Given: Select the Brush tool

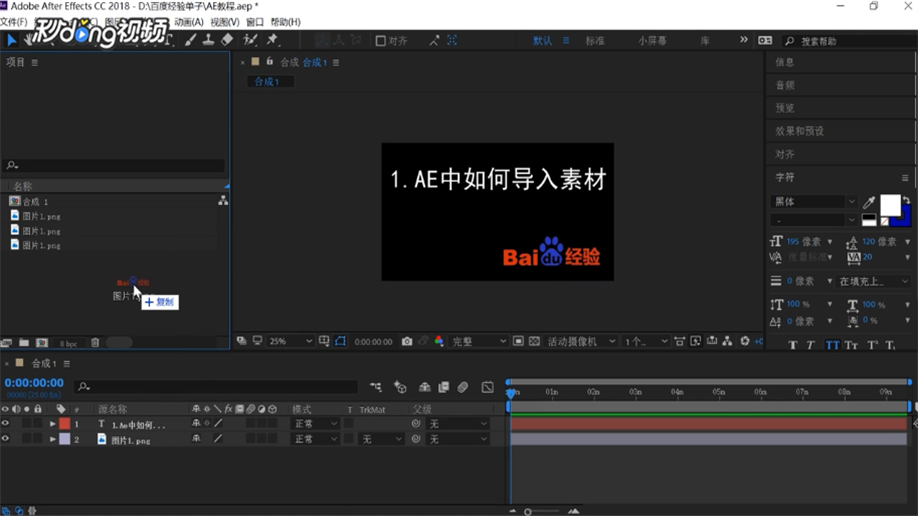Looking at the screenshot, I should [190, 40].
